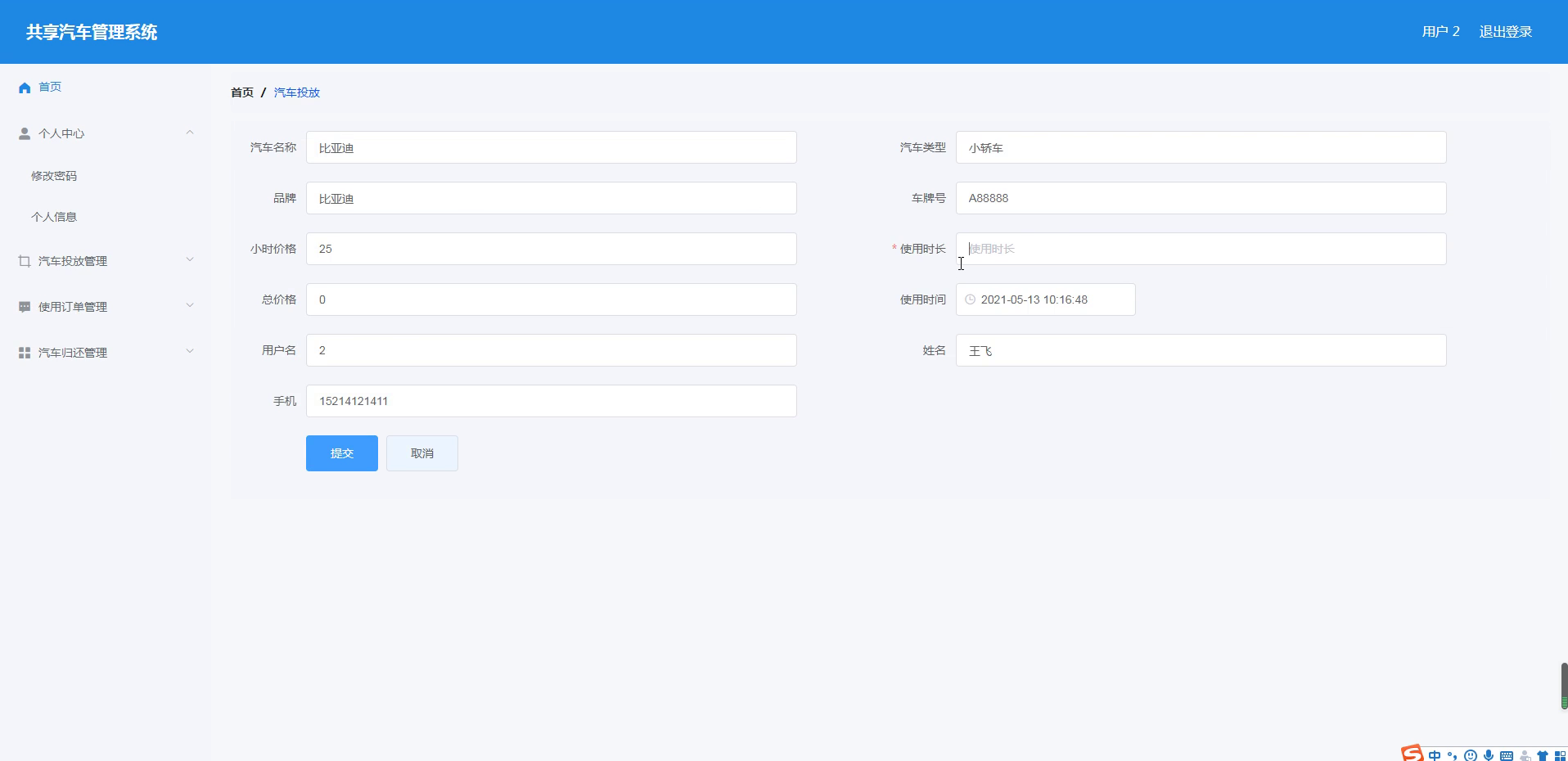Focus the 总价格 input field

[x=552, y=299]
